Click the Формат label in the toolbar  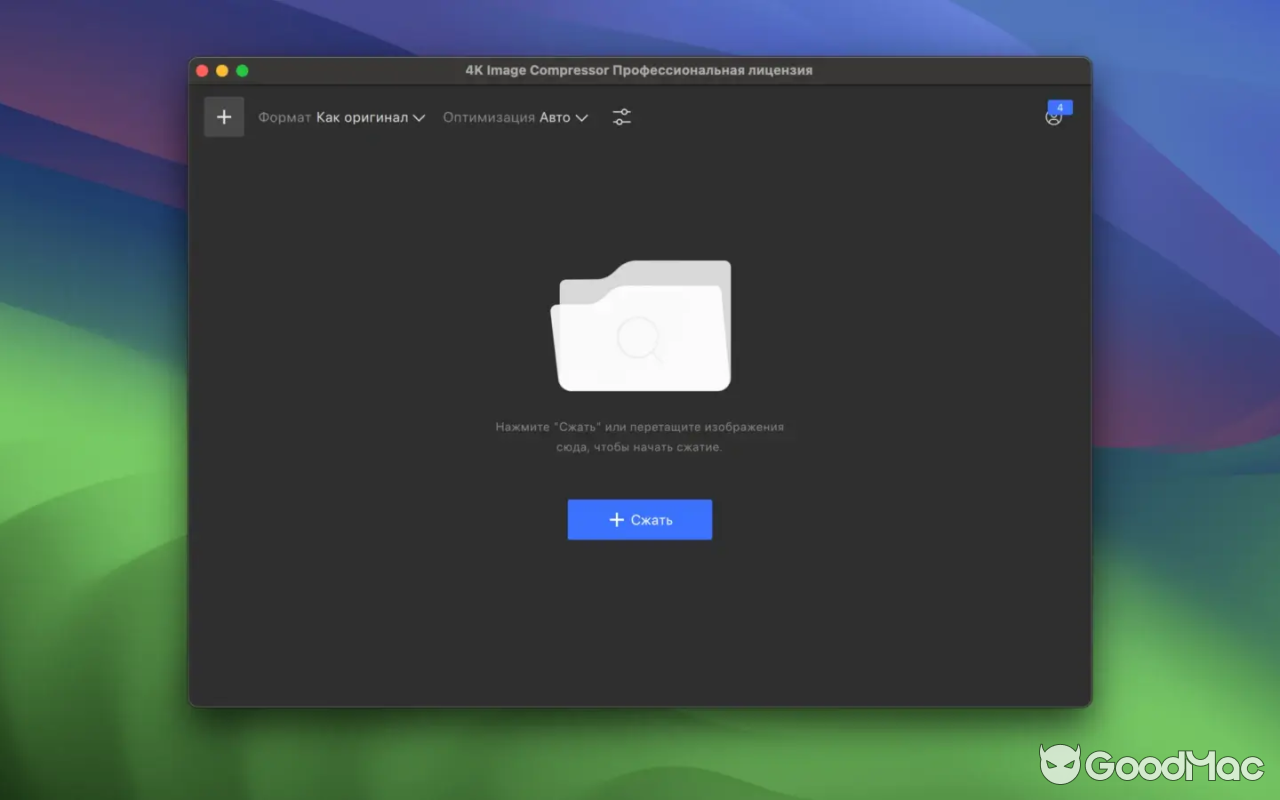[283, 117]
